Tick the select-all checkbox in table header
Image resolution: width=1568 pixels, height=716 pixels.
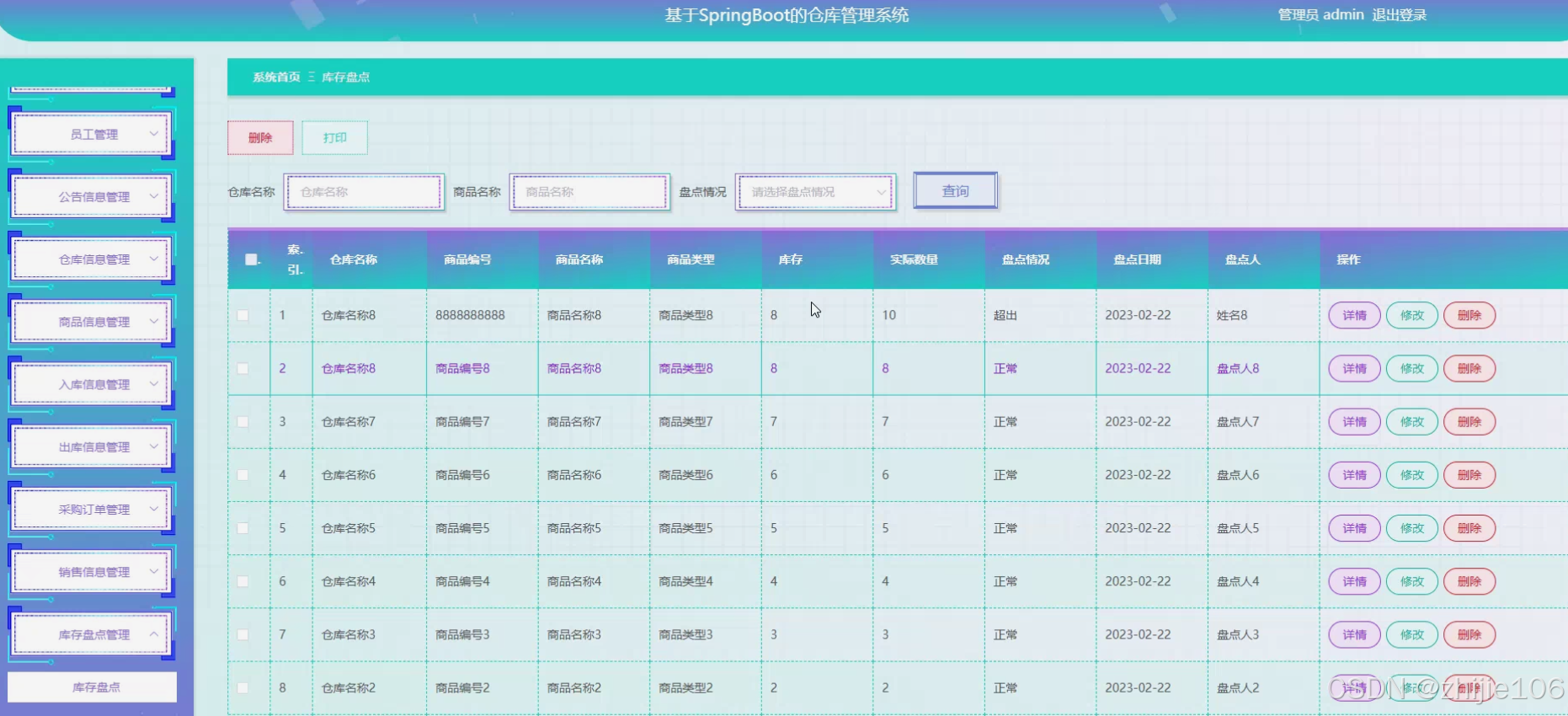click(x=251, y=259)
